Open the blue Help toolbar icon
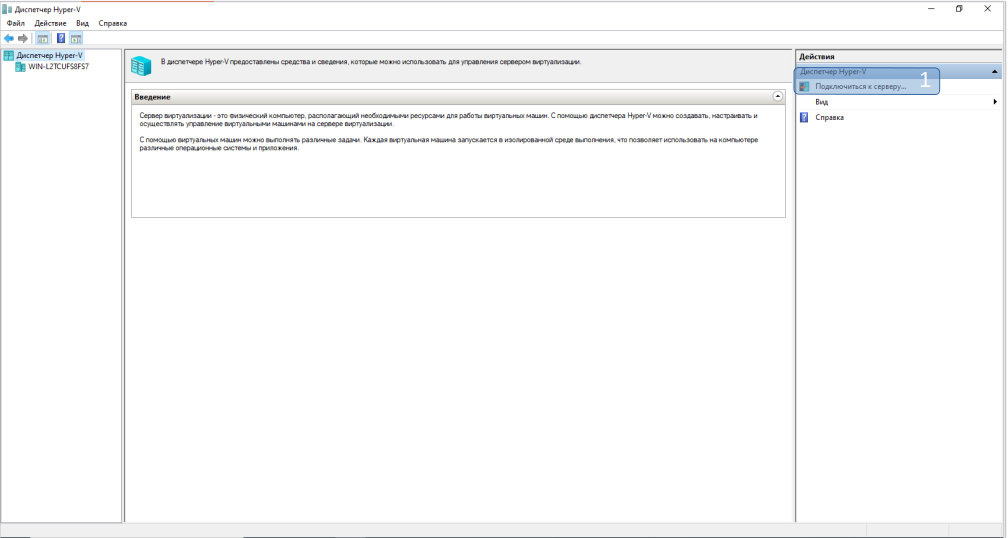 [x=61, y=39]
